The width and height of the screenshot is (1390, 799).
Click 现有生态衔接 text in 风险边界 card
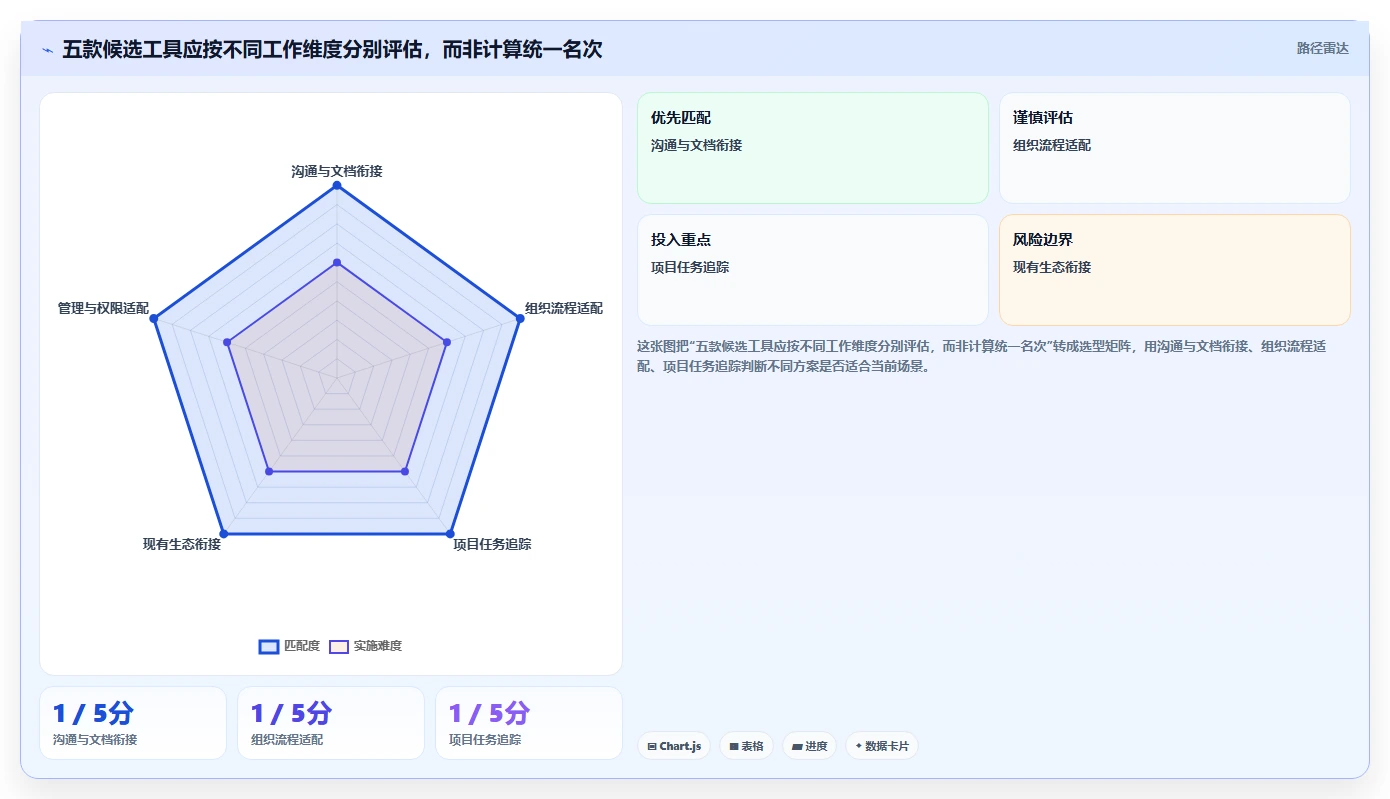click(x=1052, y=267)
